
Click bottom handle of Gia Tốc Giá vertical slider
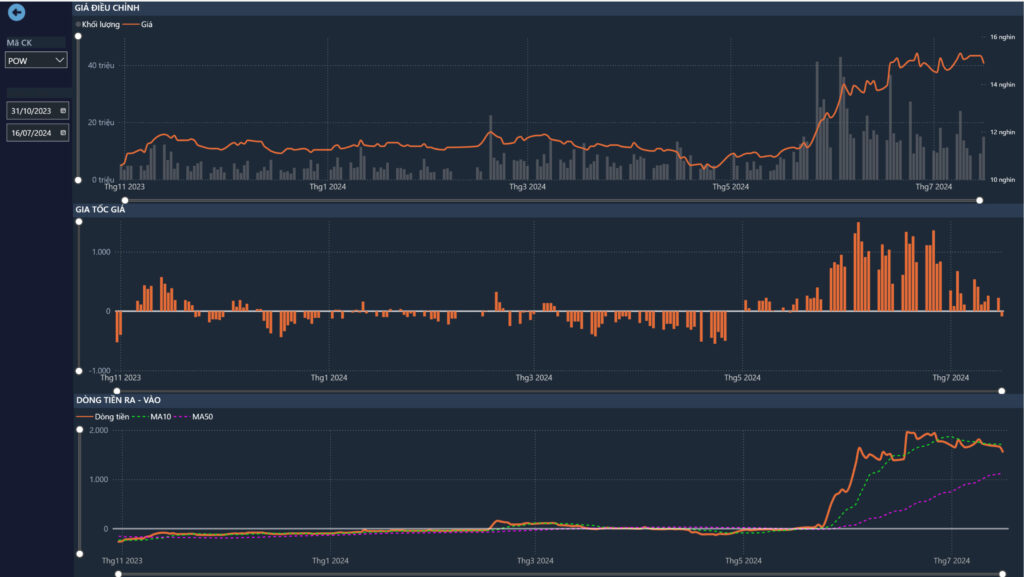79,371
